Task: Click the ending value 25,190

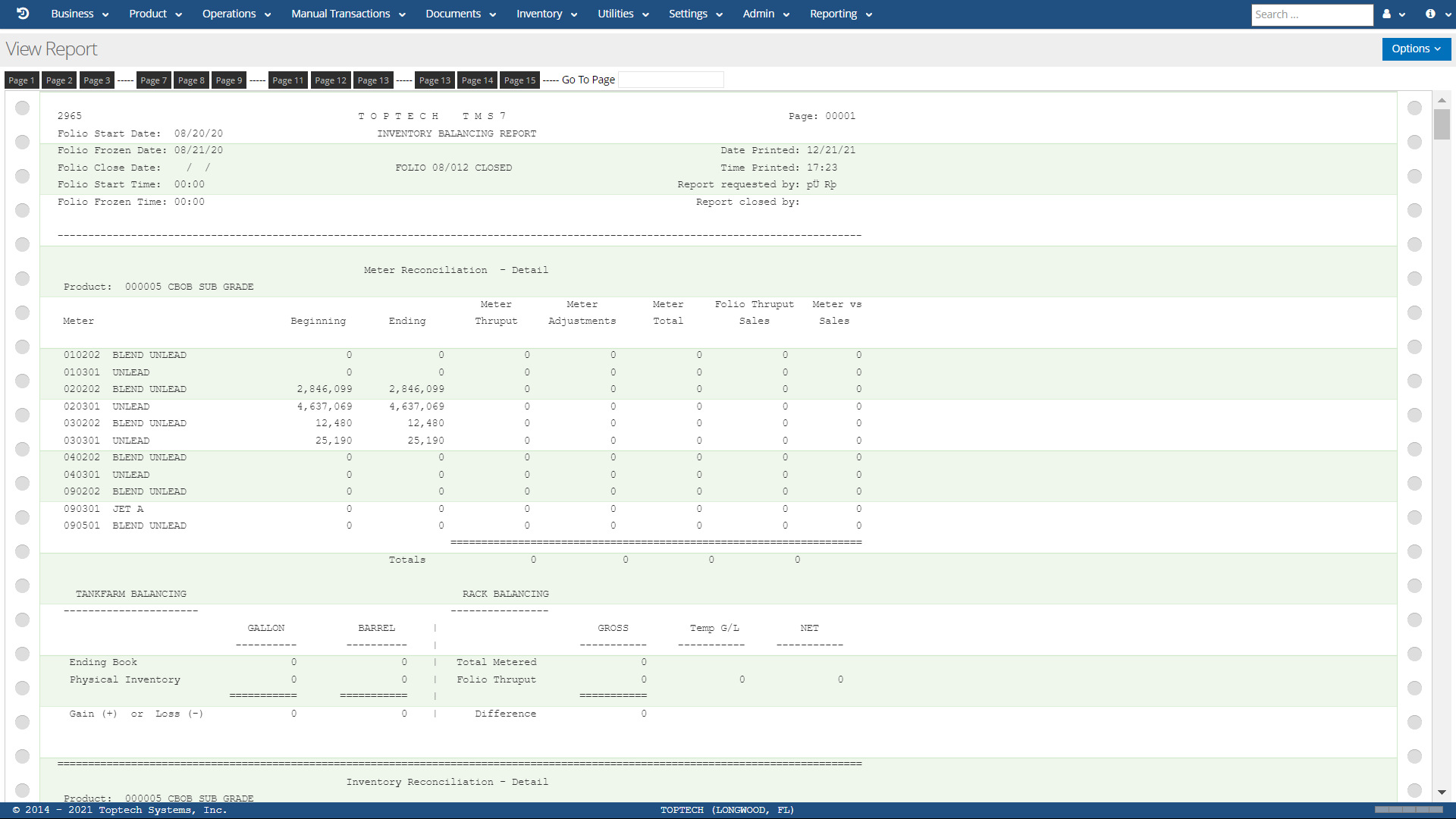Action: 426,441
